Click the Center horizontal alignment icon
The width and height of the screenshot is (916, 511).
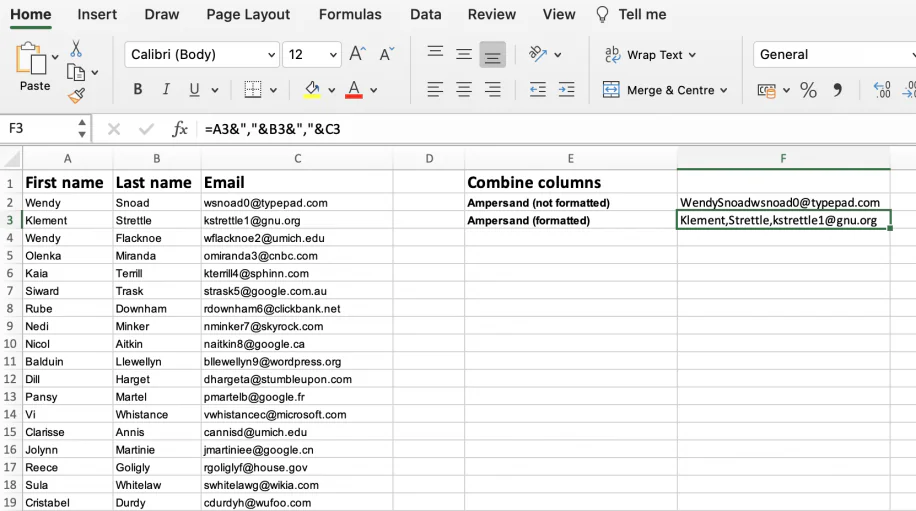[x=464, y=90]
